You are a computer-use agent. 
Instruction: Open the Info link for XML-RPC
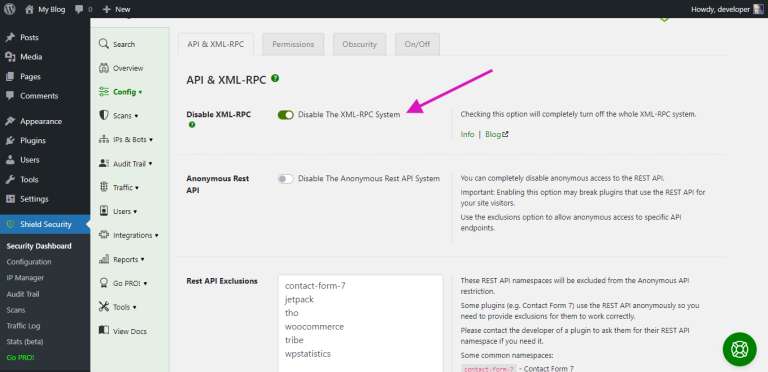[x=467, y=134]
